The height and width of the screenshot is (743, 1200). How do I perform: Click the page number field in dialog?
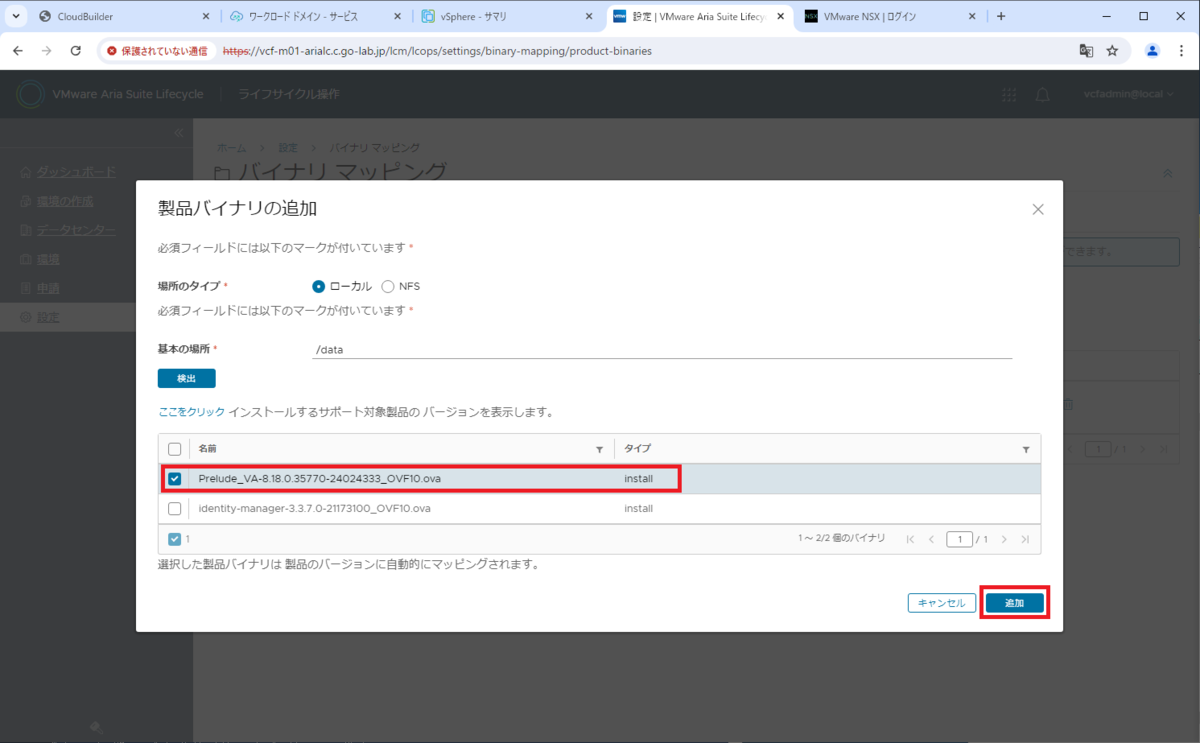coord(958,539)
